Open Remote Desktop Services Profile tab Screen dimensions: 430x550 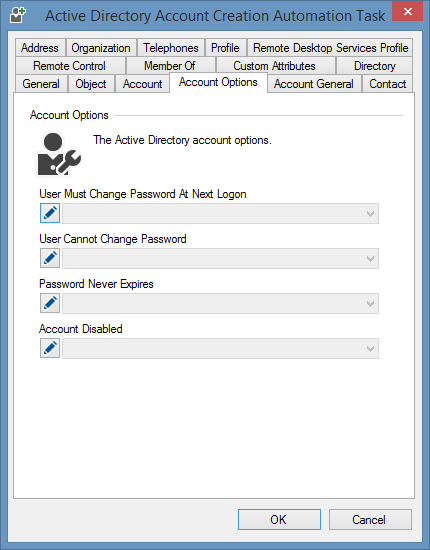(x=330, y=48)
